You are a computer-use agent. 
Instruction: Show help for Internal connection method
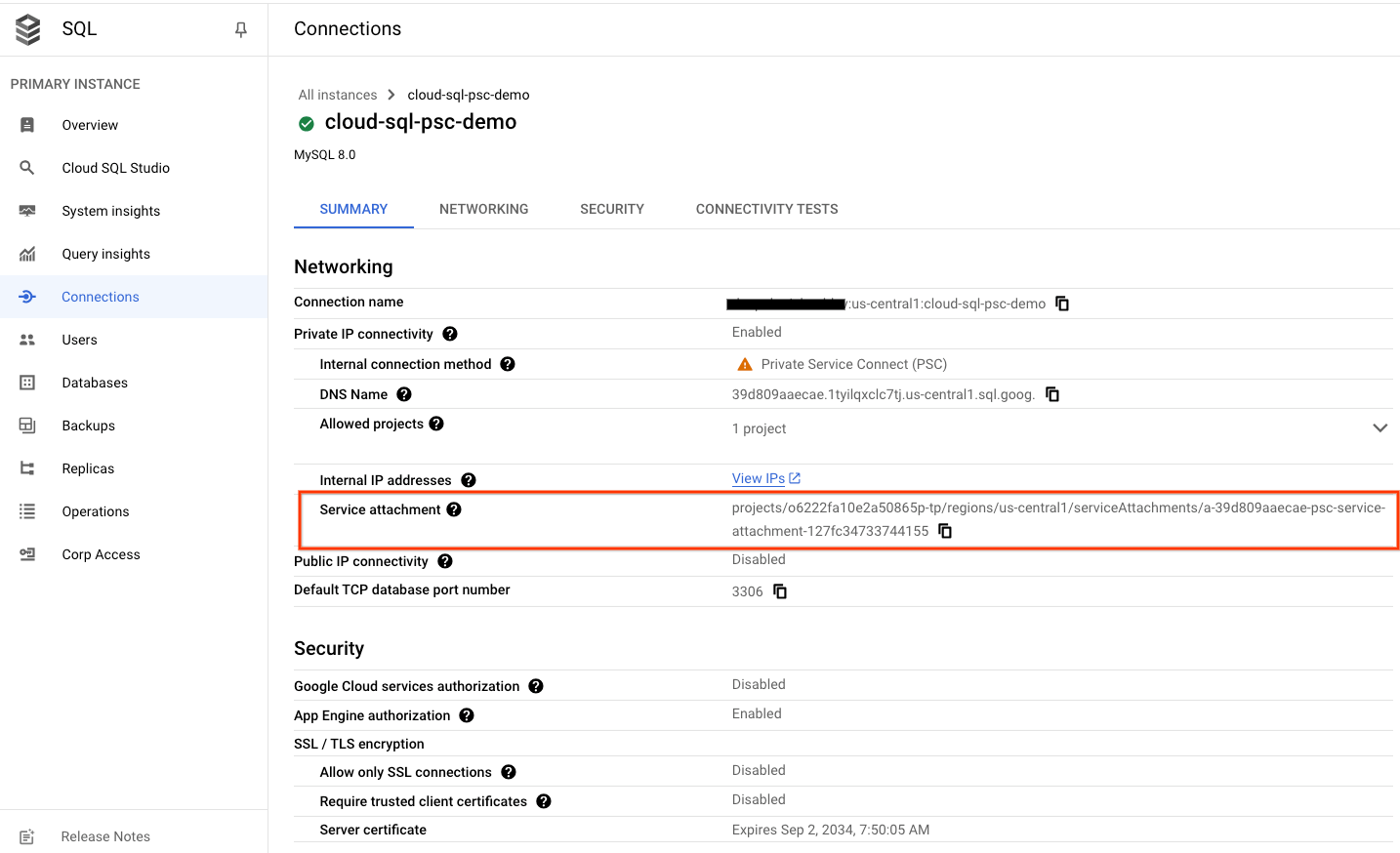point(508,364)
